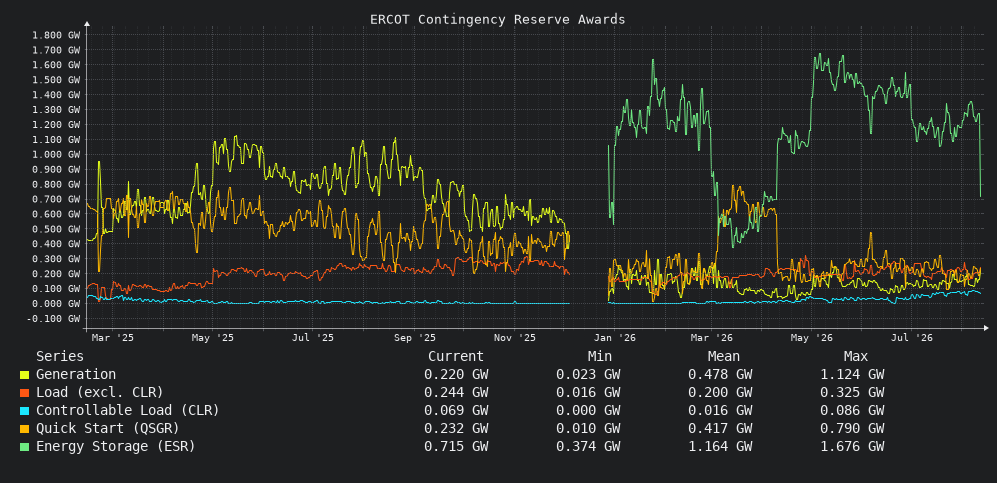Select the Load (excl. CLR) series label
997x483 pixels.
(x=99, y=393)
